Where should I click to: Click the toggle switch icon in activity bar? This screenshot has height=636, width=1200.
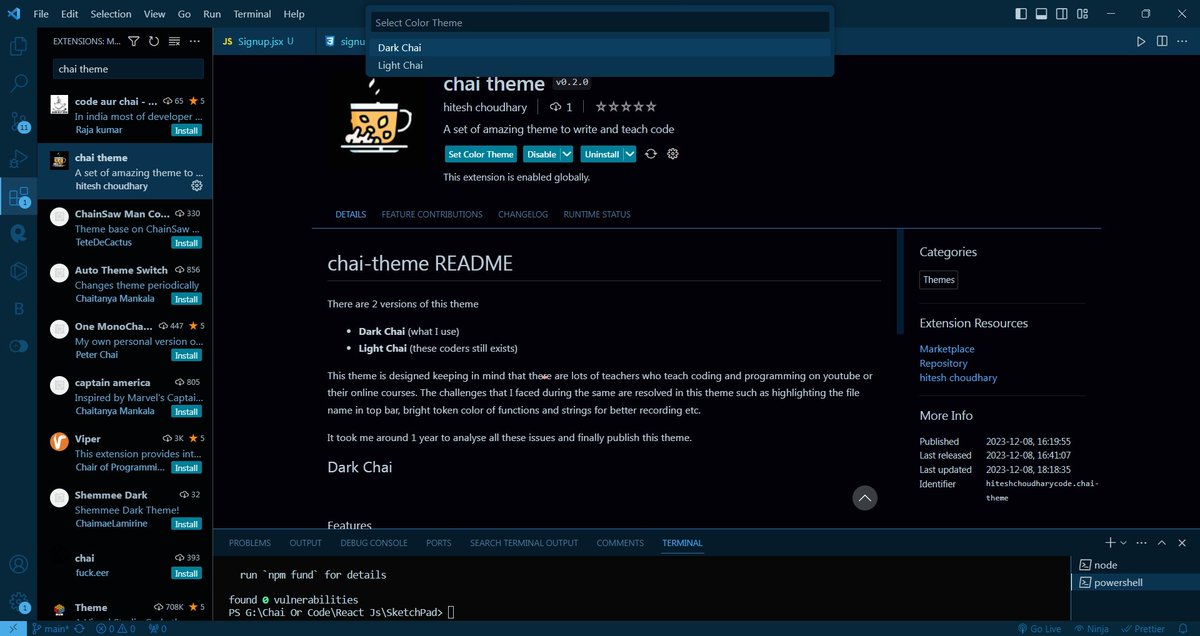(x=18, y=346)
